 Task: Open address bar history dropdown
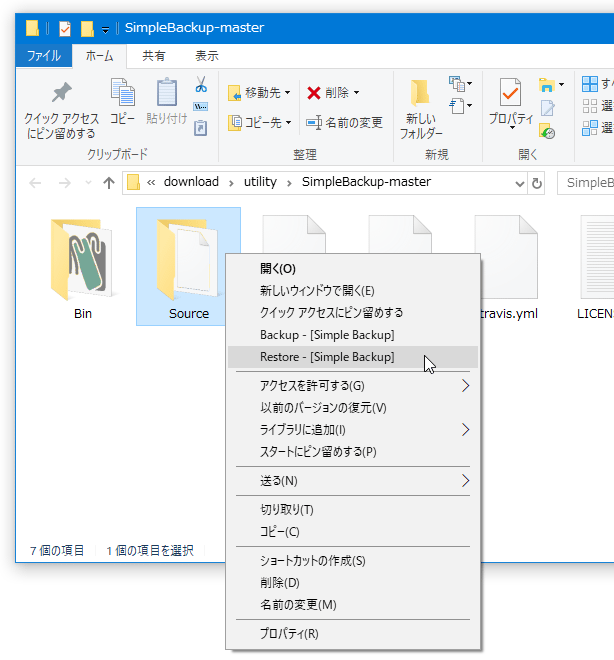pos(520,184)
